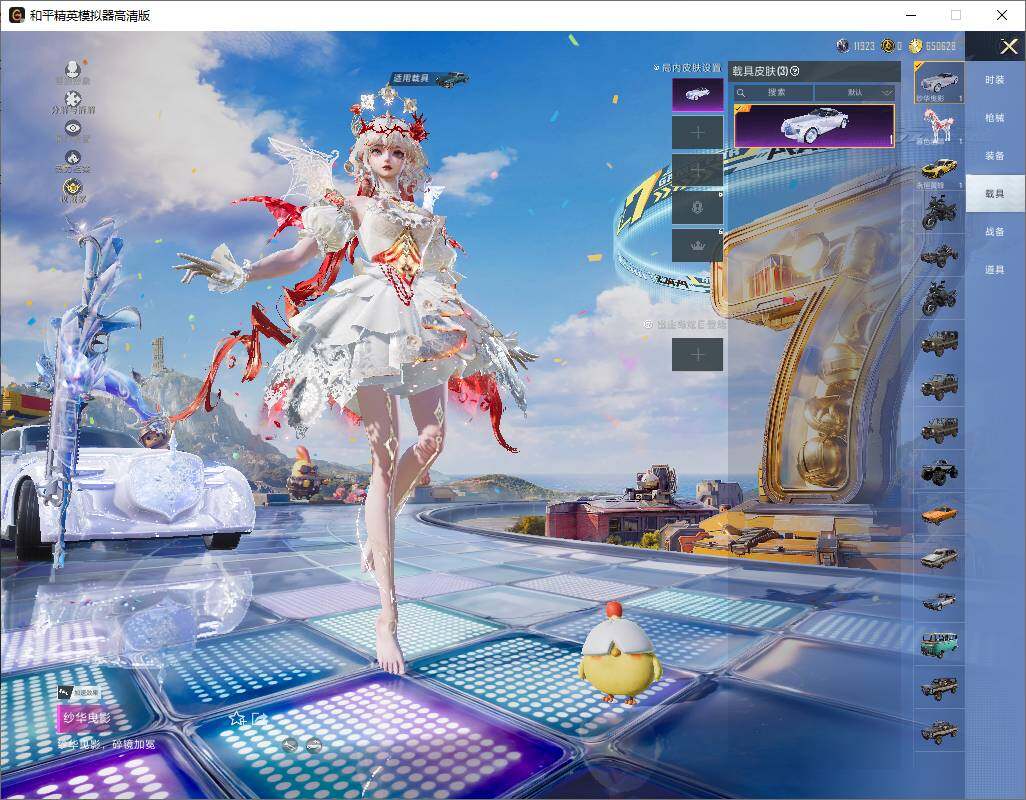Select the black motorcycle thumbnail

939,213
